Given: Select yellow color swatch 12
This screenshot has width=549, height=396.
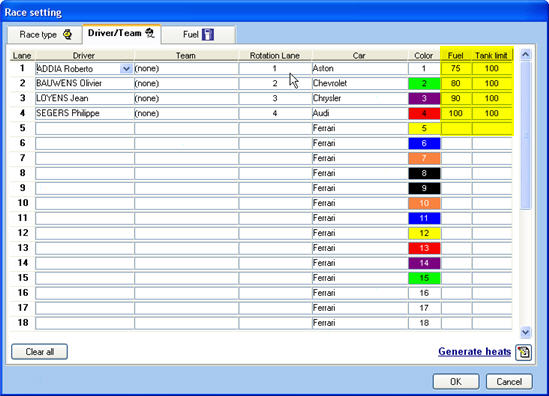Looking at the screenshot, I should point(424,233).
